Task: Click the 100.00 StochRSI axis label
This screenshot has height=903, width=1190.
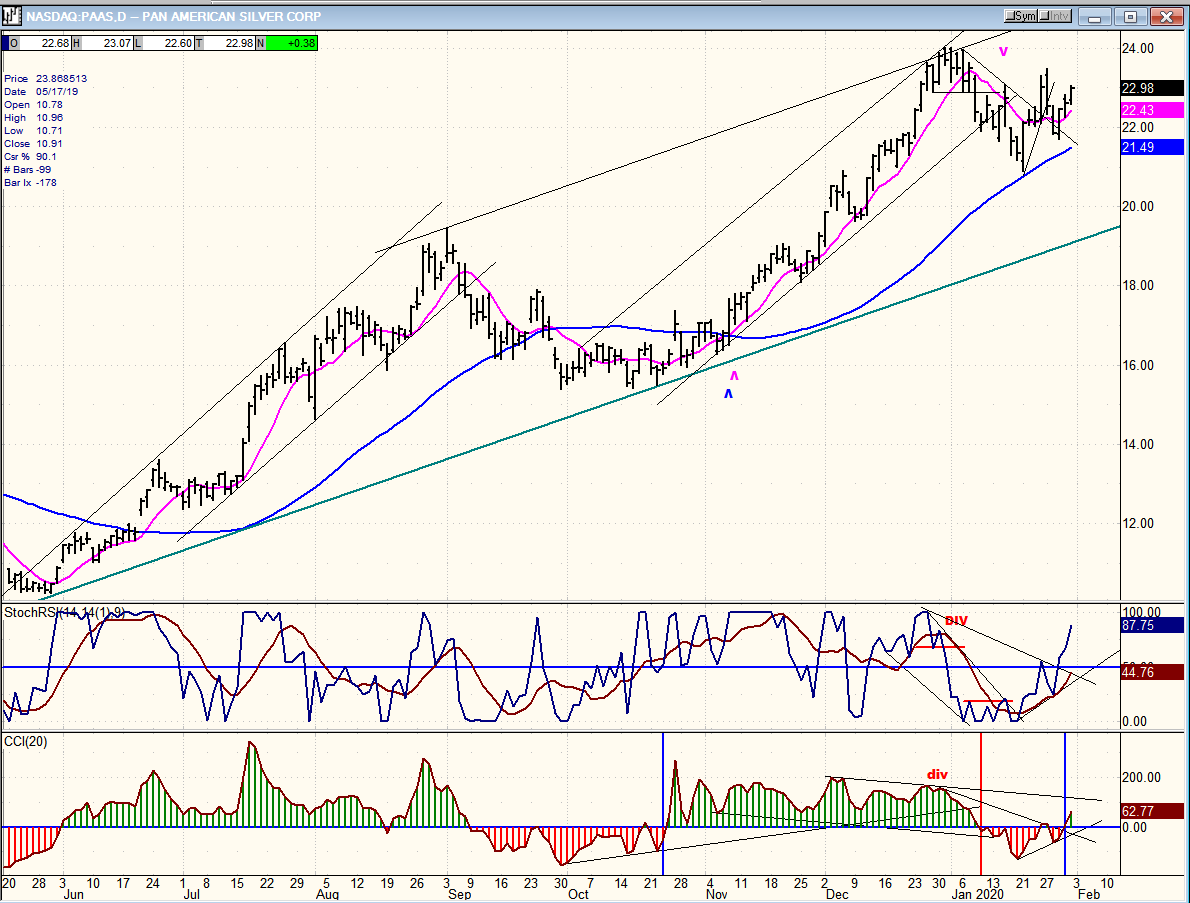Action: [1141, 612]
